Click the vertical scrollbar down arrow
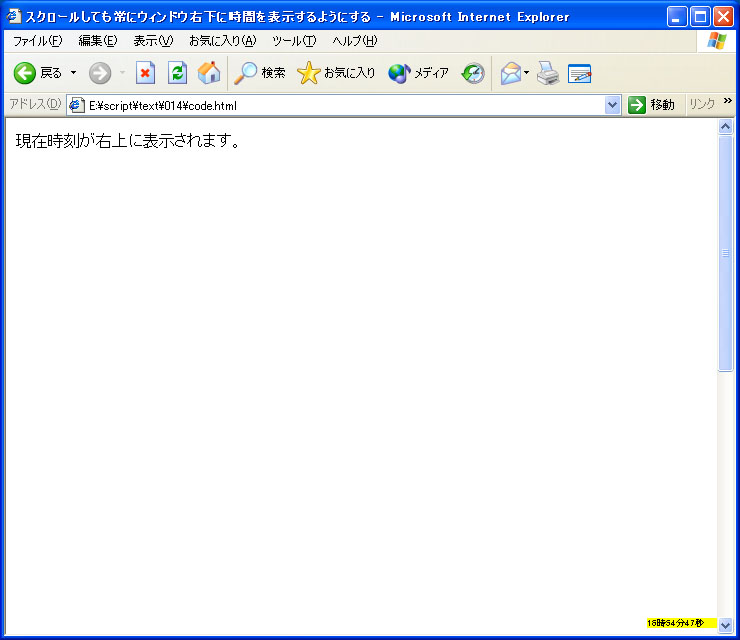This screenshot has width=740, height=640. tap(726, 624)
